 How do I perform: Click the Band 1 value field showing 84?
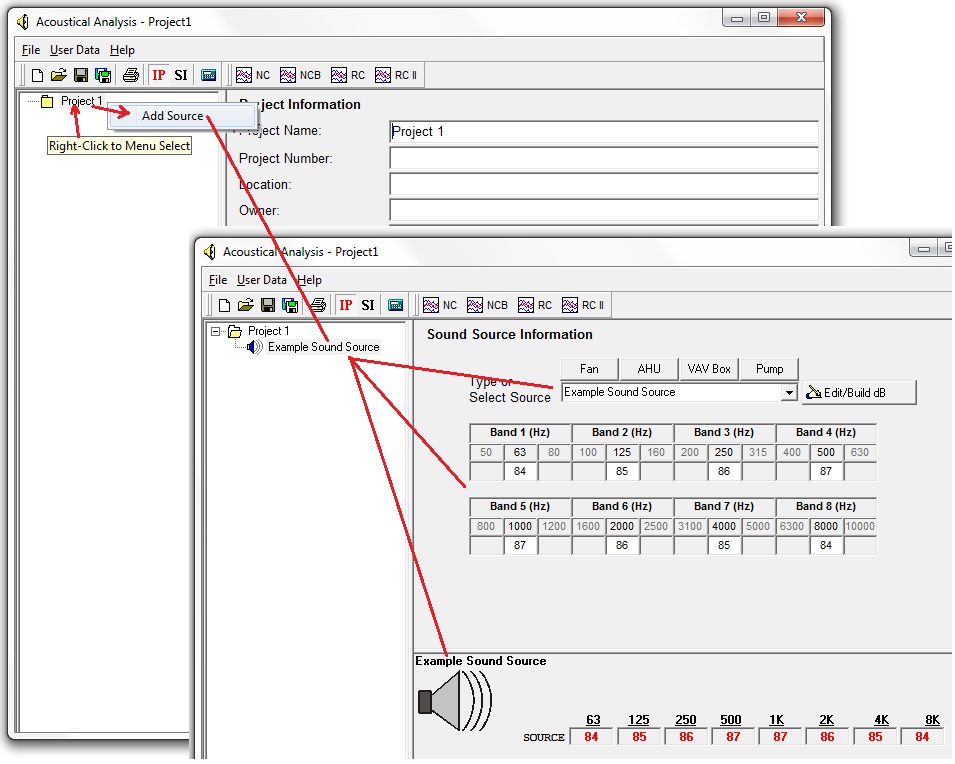[x=520, y=472]
